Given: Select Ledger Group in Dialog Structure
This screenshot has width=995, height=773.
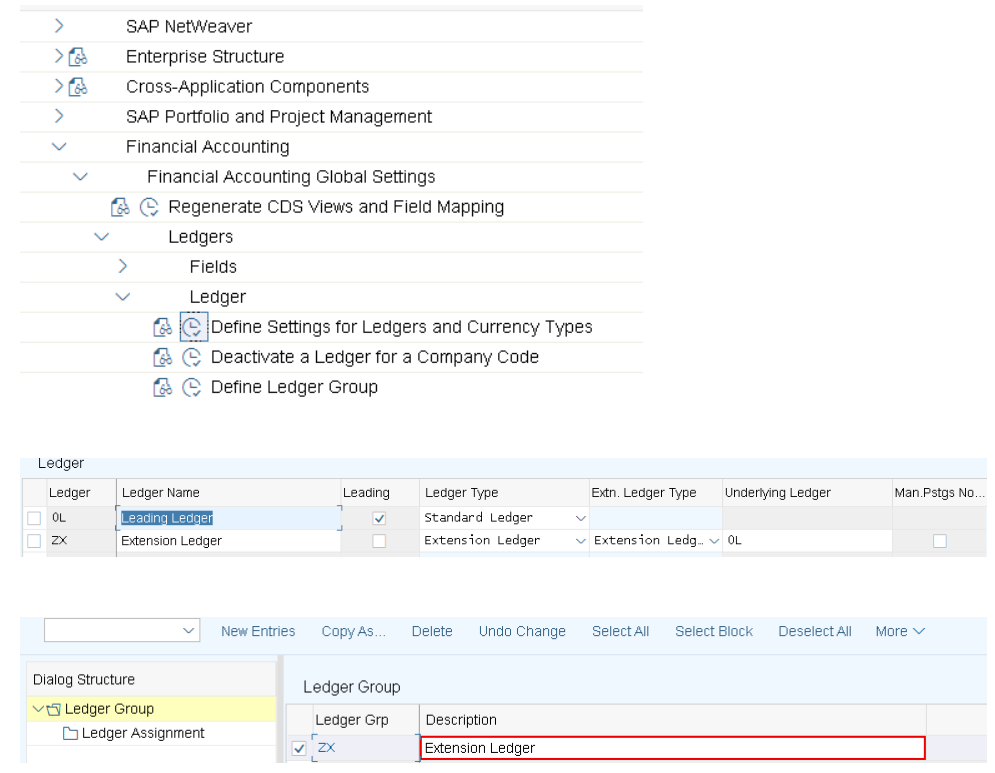Looking at the screenshot, I should coord(109,709).
